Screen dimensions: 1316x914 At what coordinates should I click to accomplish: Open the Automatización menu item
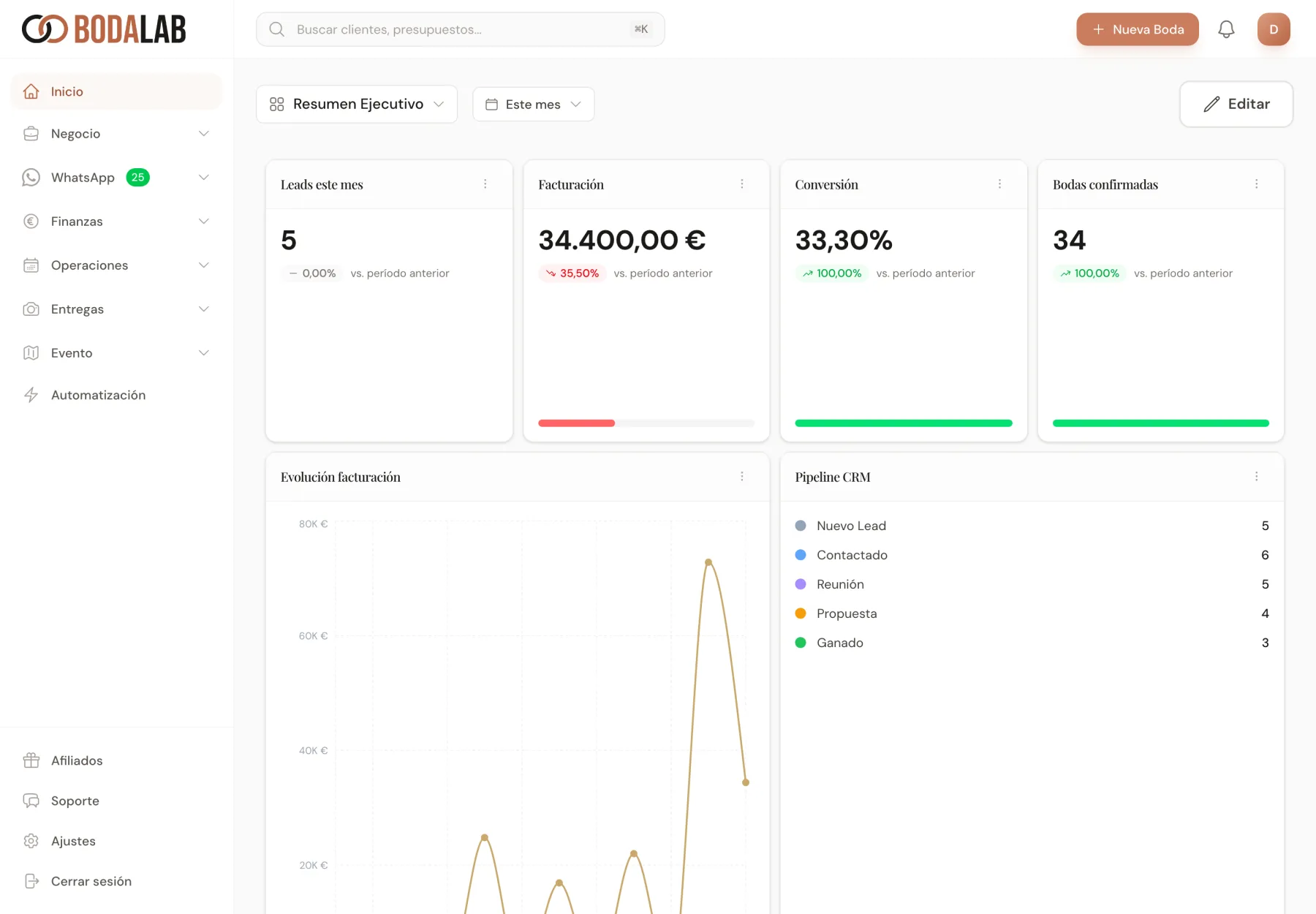coord(116,395)
